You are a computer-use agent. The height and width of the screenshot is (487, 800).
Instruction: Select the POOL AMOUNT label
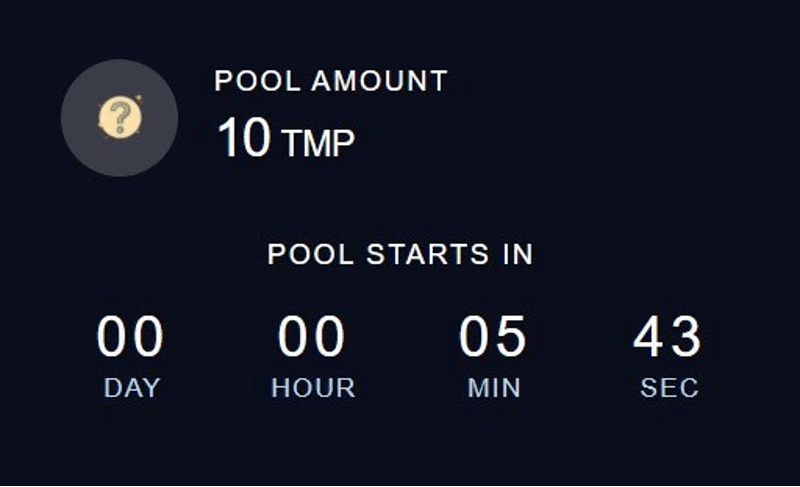[331, 81]
